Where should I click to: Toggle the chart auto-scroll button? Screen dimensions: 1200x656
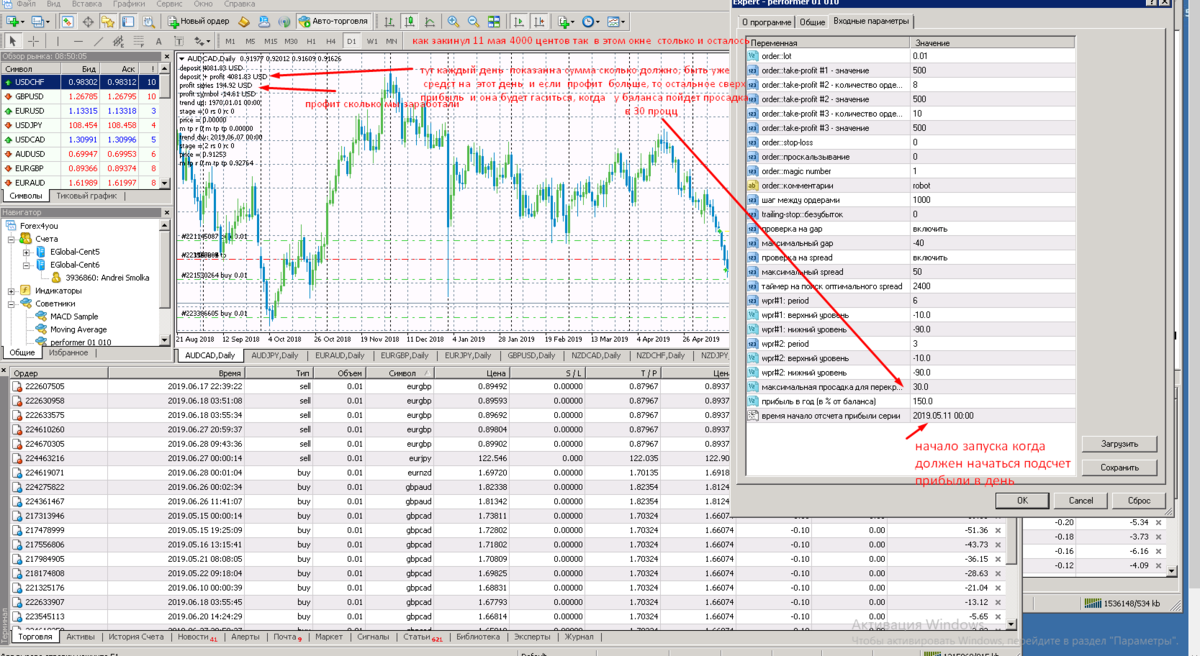pyautogui.click(x=517, y=21)
